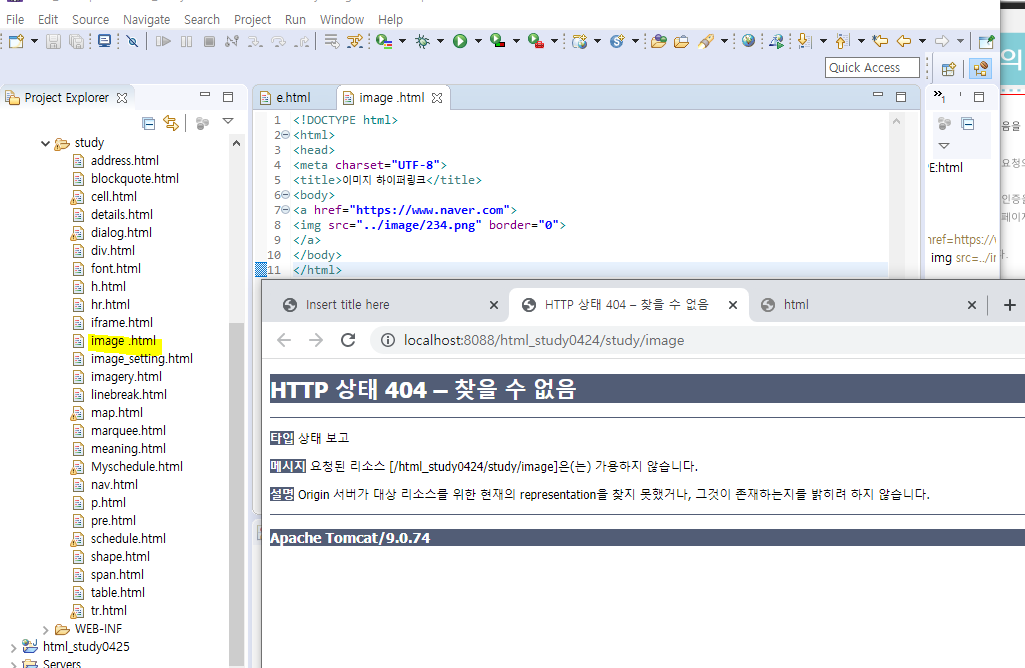Click the Previous Annotation up arrow icon
The height and width of the screenshot is (668, 1025).
tap(843, 42)
